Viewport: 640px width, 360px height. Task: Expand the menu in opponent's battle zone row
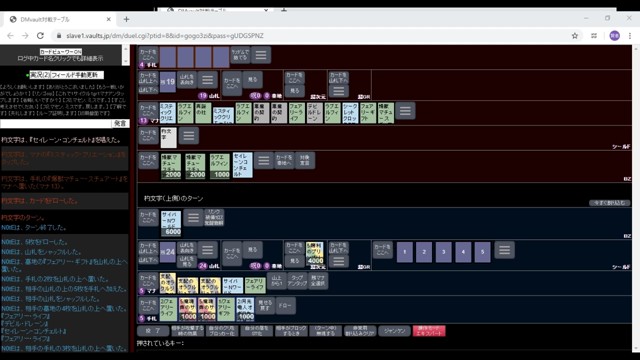pos(263,160)
